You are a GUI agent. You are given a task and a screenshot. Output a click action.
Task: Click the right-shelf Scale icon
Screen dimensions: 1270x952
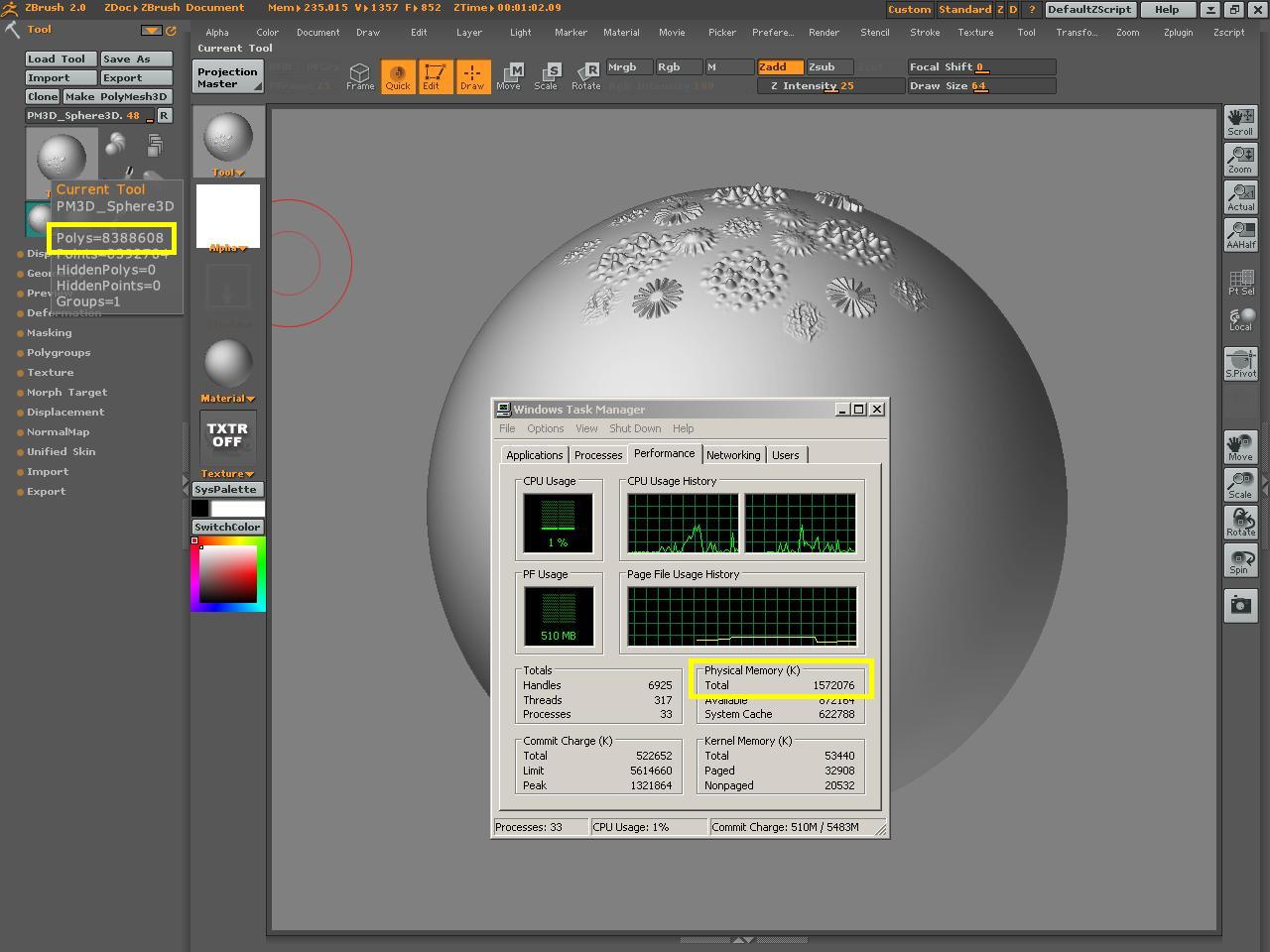click(x=1240, y=485)
